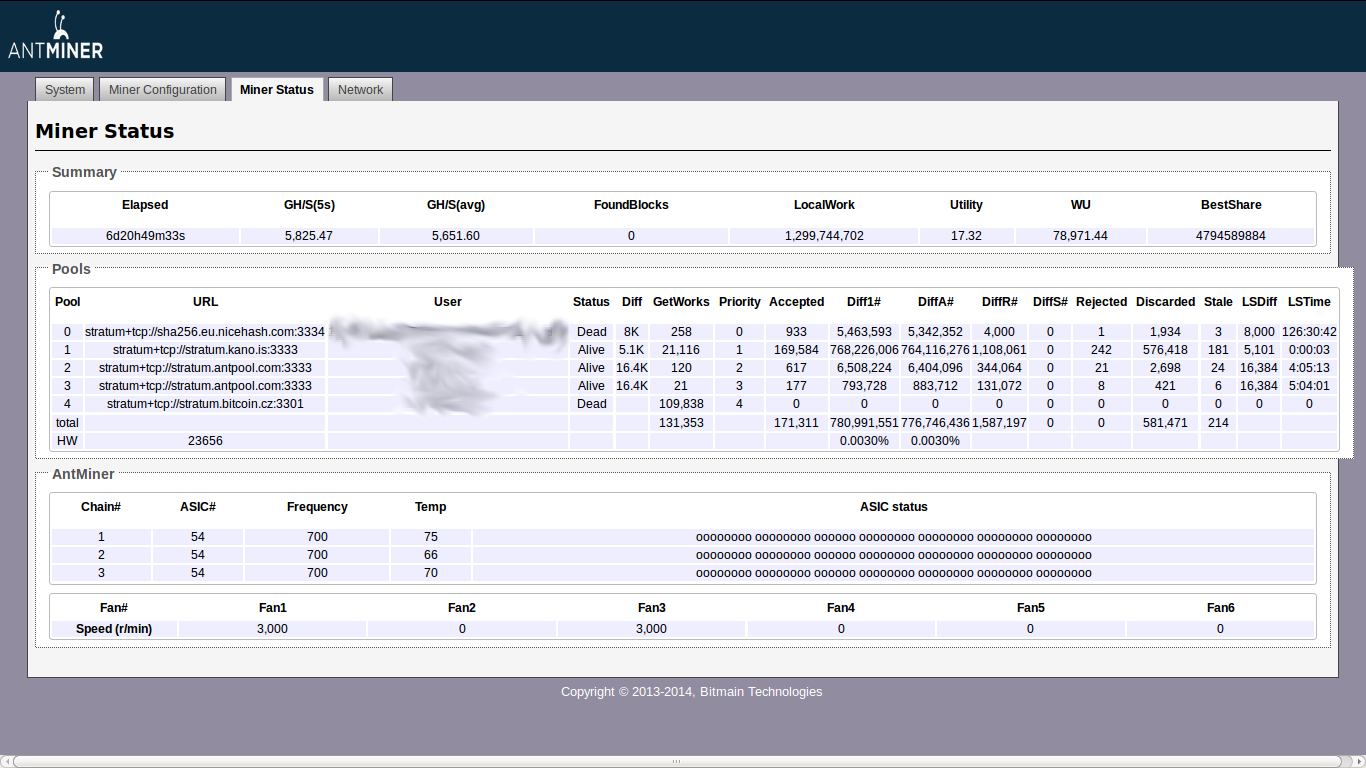Screen dimensions: 1366x768
Task: Click the stratum.kano.is:3333 pool URL
Action: pyautogui.click(x=205, y=350)
